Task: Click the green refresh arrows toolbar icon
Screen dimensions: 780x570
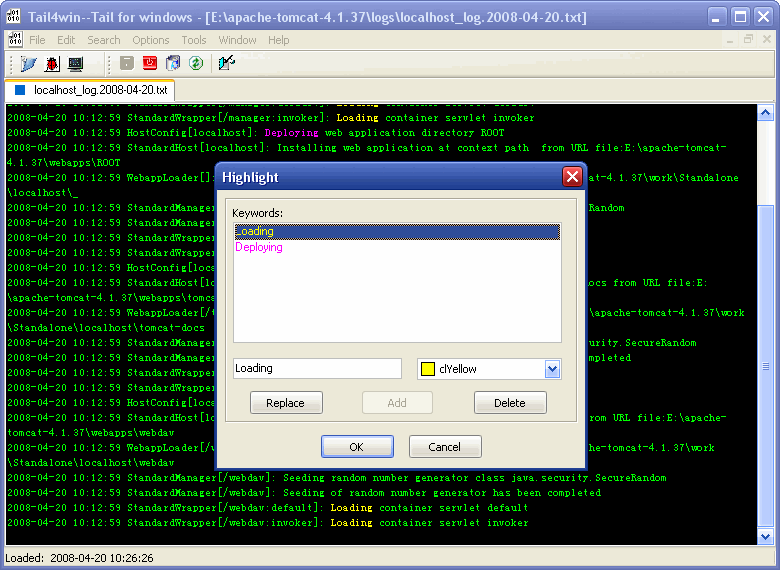Action: tap(196, 63)
